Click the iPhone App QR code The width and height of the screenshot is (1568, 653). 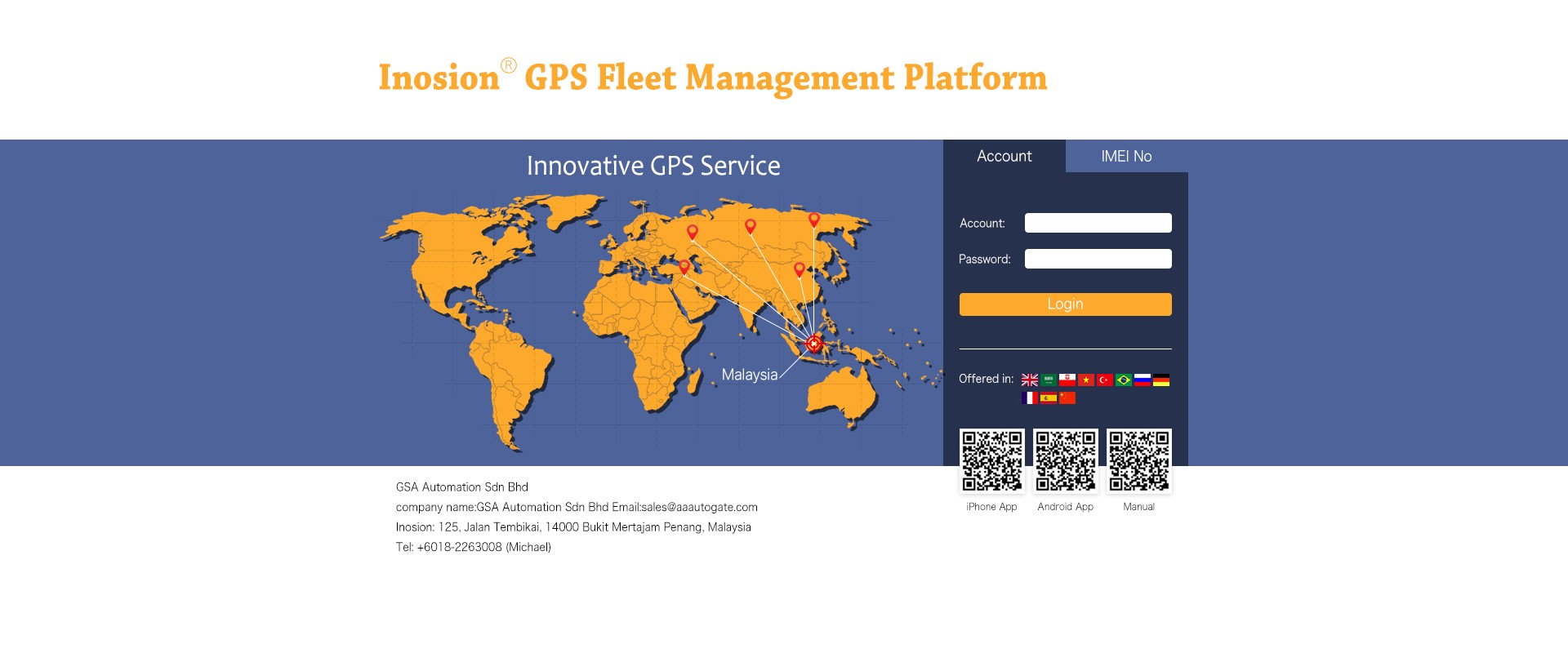click(991, 461)
